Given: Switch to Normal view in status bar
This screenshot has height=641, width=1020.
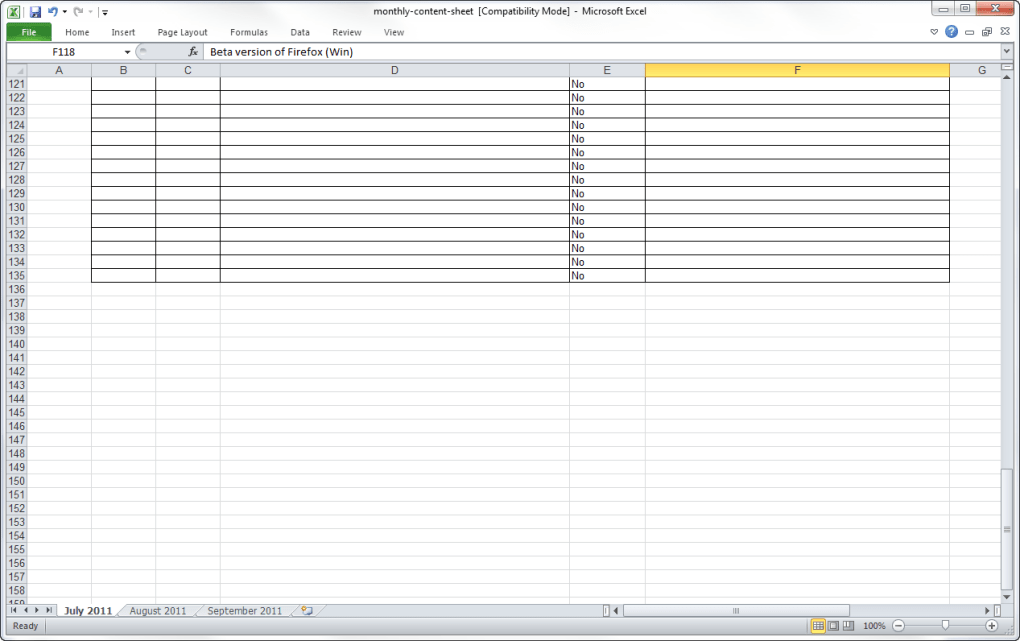Looking at the screenshot, I should (x=818, y=626).
